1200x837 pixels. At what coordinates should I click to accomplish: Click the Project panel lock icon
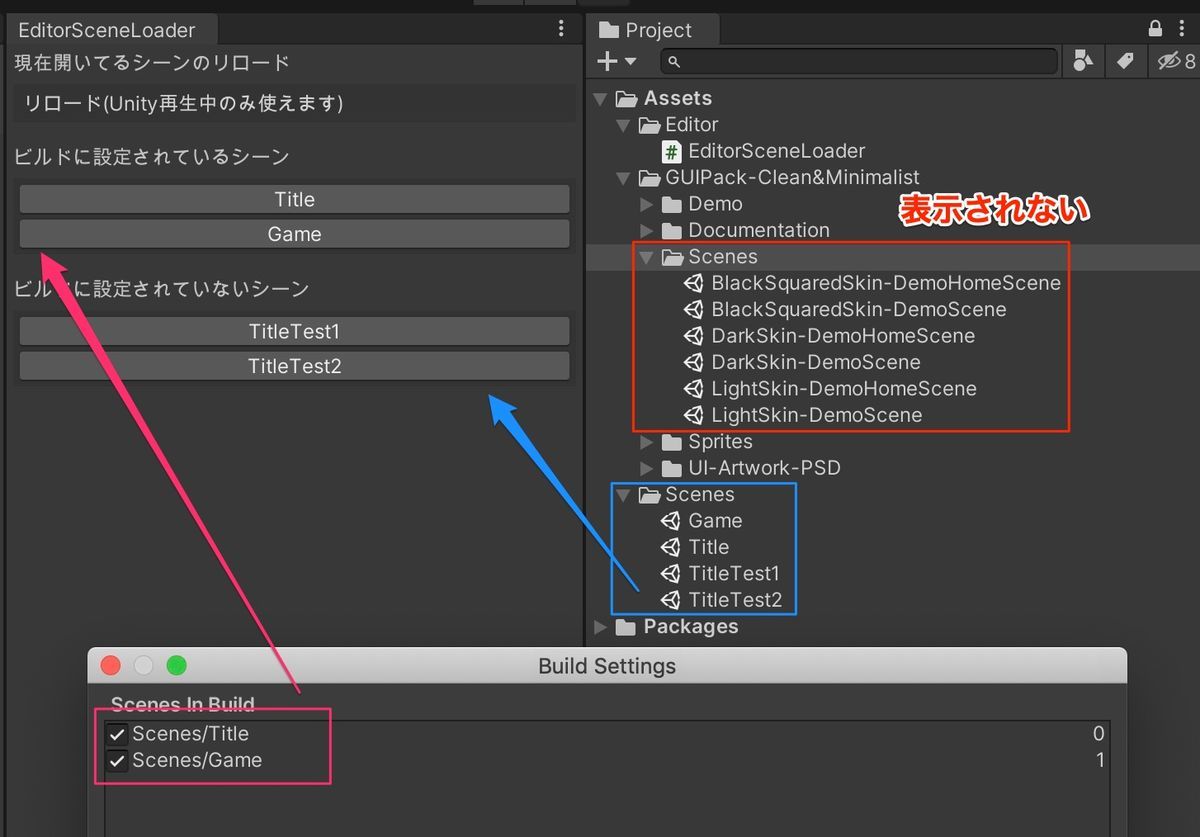pyautogui.click(x=1156, y=29)
